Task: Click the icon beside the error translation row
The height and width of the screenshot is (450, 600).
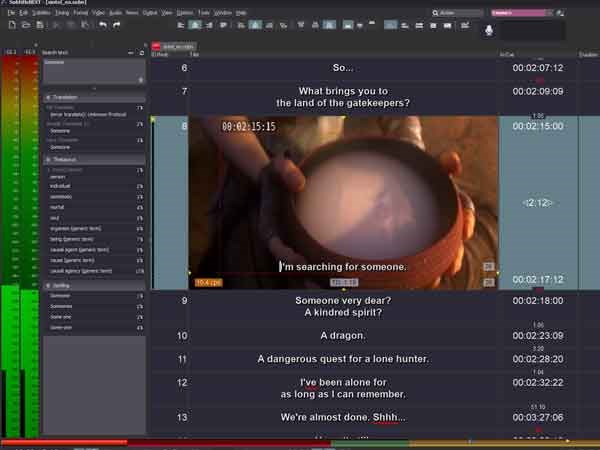Action: [x=140, y=108]
